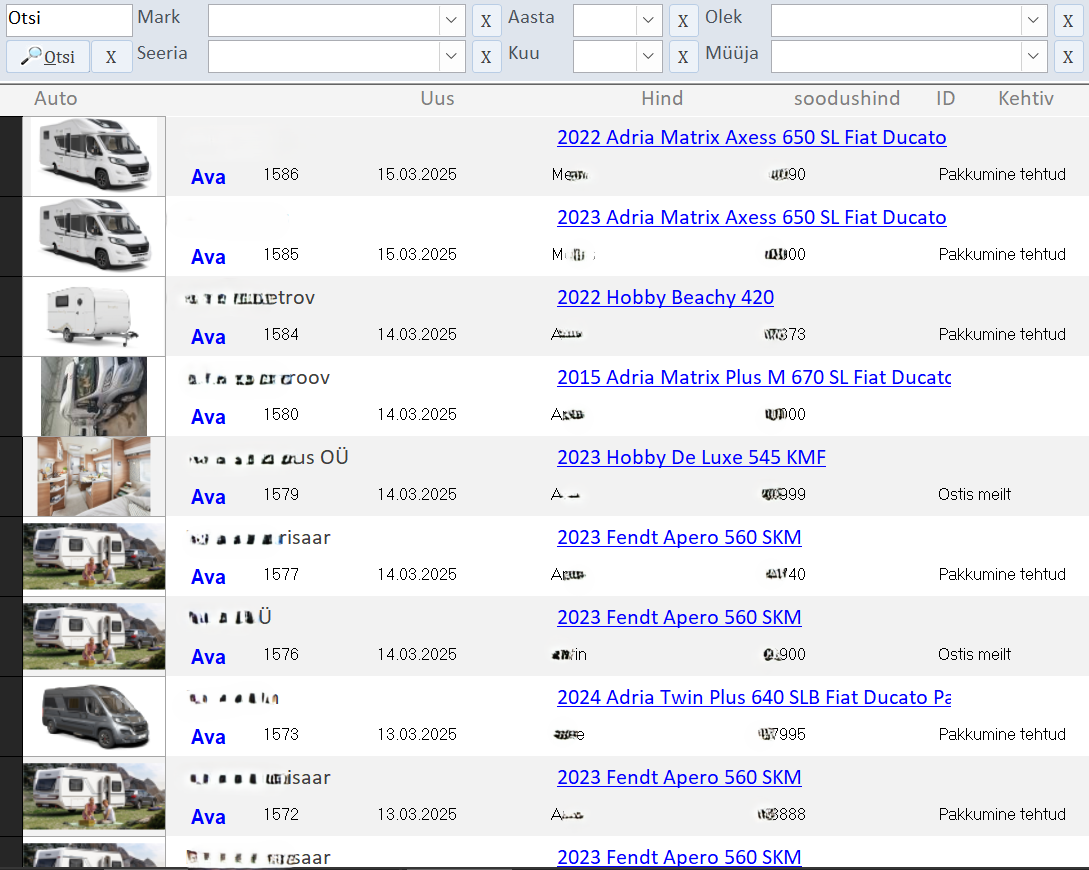Focus the Otsi search text field
The width and height of the screenshot is (1089, 870).
point(69,19)
